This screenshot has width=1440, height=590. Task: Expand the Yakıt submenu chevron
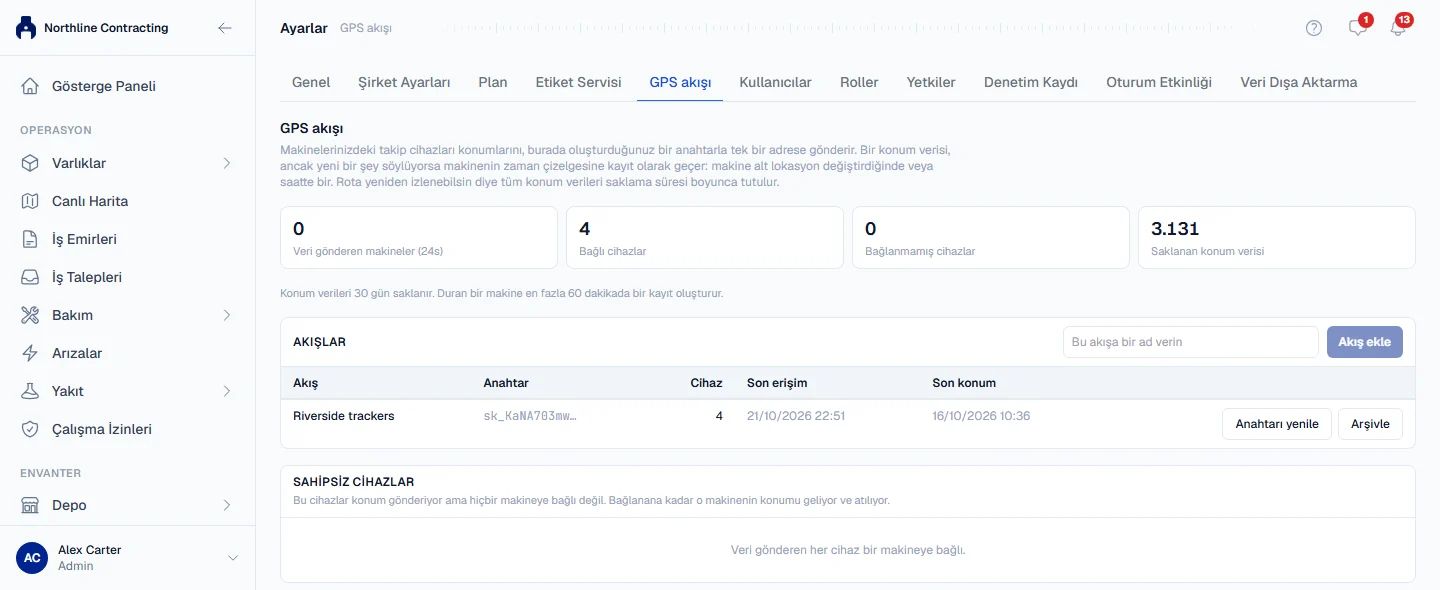(227, 391)
